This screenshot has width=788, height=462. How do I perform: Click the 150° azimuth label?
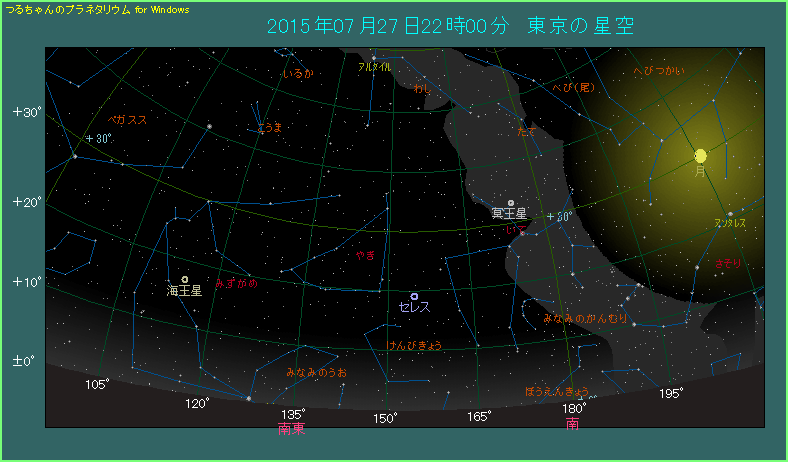pyautogui.click(x=385, y=417)
